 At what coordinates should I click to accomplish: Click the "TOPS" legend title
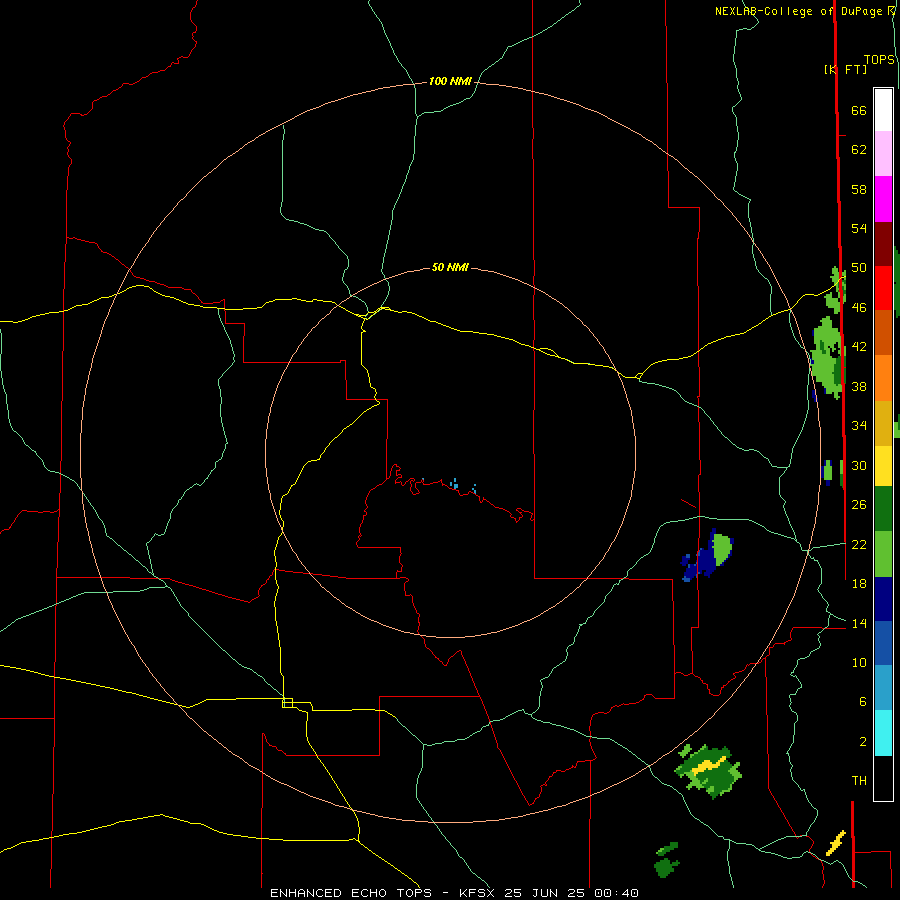(879, 60)
